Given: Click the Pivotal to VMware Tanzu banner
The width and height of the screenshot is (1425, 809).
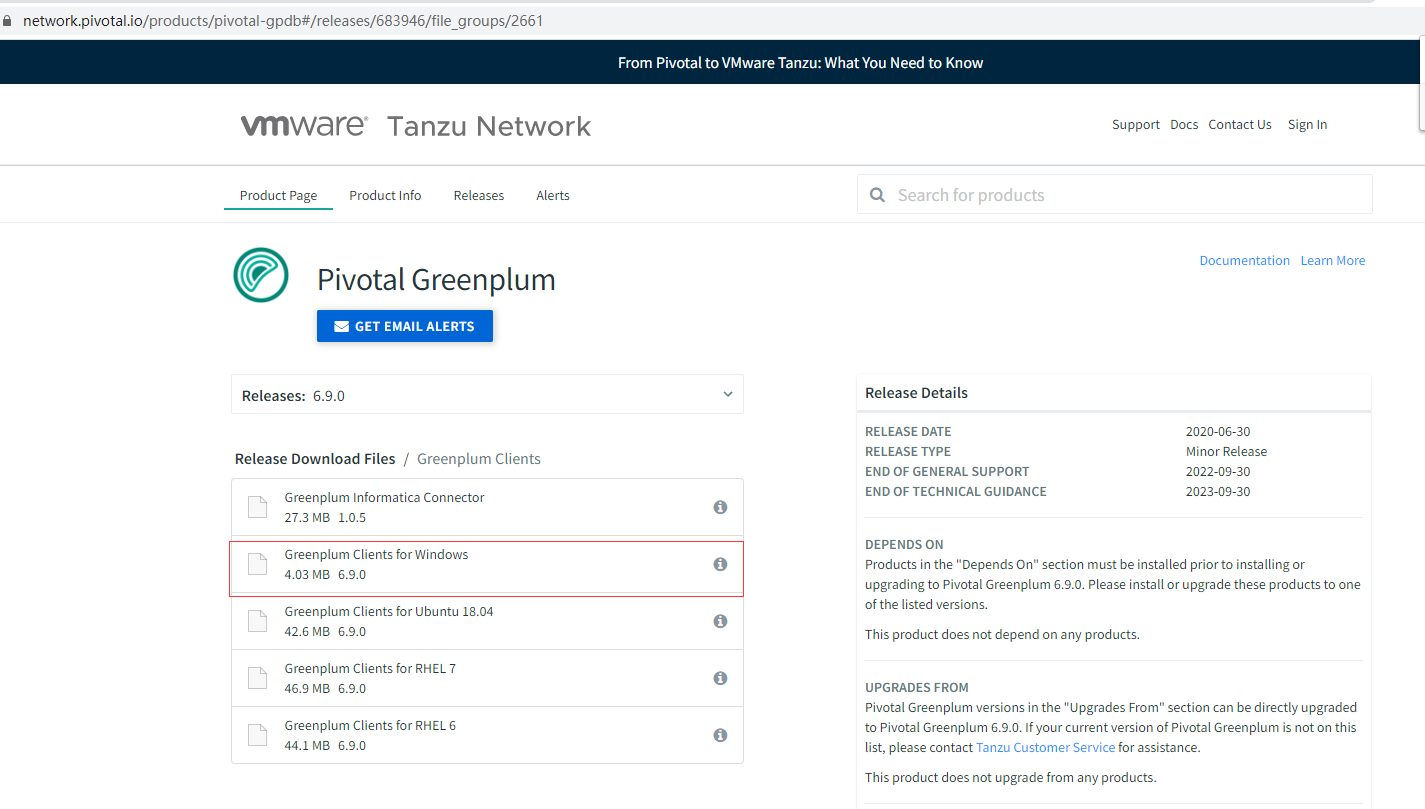Looking at the screenshot, I should 801,63.
